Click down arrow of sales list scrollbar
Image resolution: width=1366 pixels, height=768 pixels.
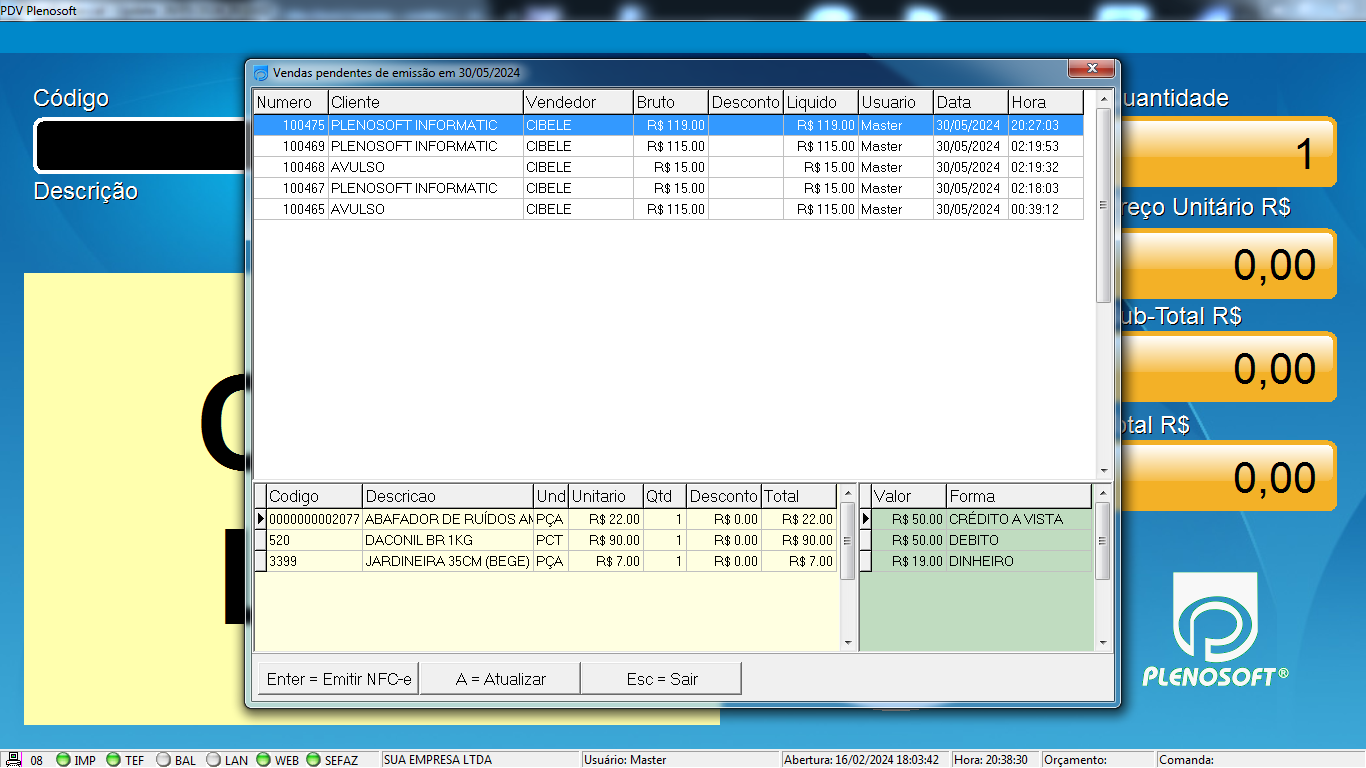tap(1104, 471)
